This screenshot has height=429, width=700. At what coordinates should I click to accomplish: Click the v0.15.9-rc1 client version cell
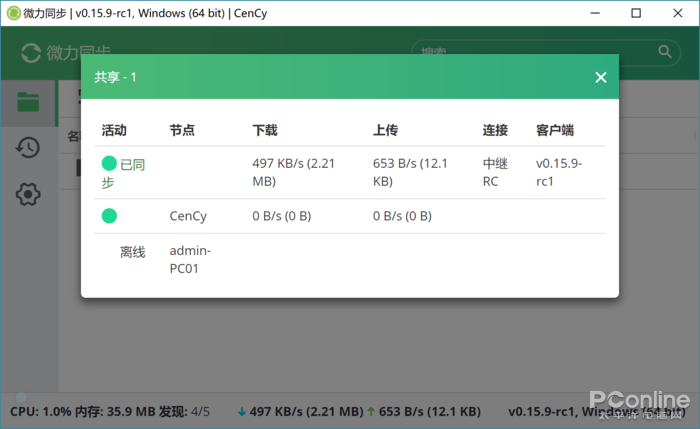pos(559,172)
